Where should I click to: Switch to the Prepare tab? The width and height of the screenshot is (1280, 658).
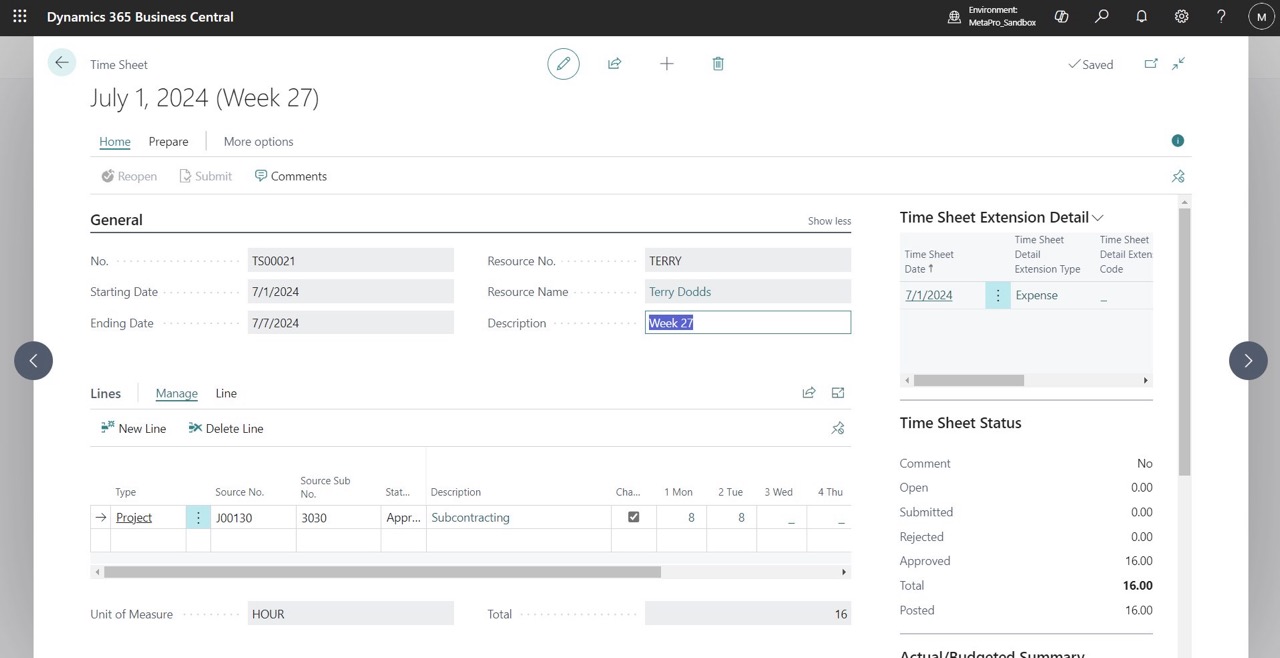pos(169,142)
